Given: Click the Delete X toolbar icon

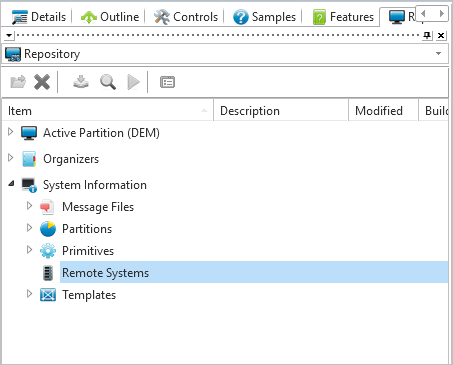Looking at the screenshot, I should (x=42, y=82).
